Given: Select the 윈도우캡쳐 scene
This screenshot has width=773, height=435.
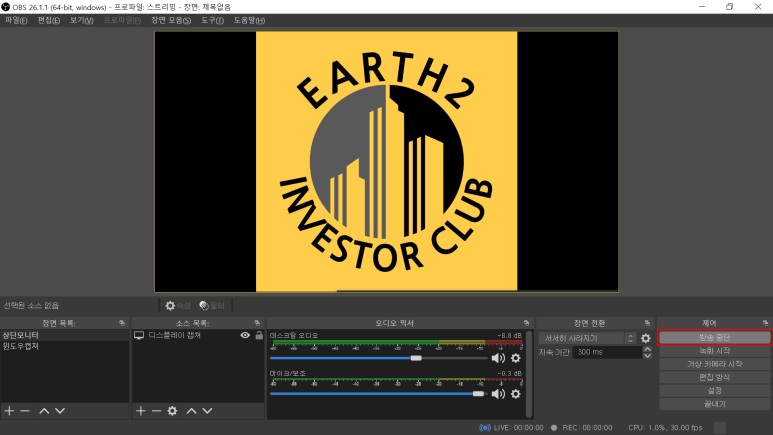Looking at the screenshot, I should tap(64, 346).
